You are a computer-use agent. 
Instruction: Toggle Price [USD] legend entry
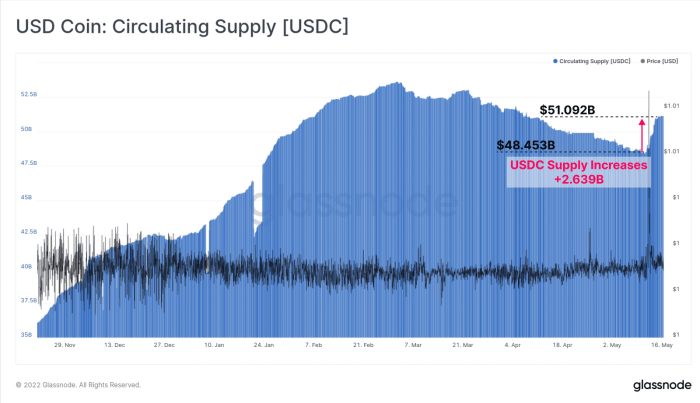tap(659, 61)
